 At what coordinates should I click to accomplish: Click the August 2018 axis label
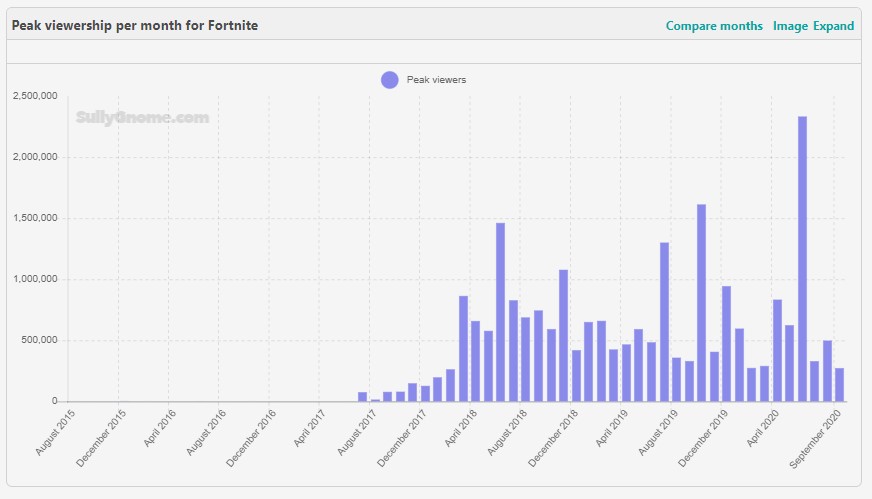[507, 433]
